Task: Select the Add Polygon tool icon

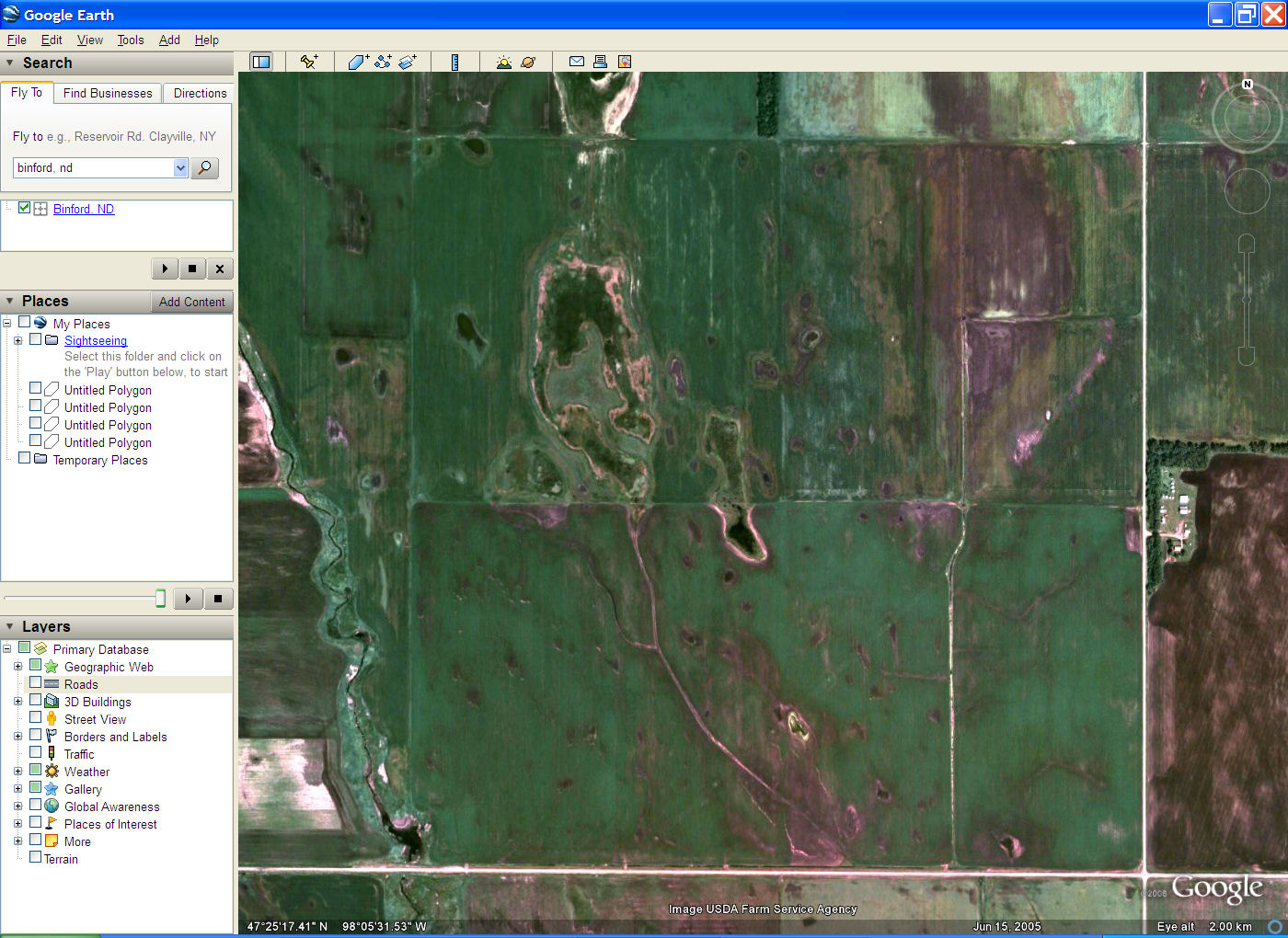Action: tap(358, 62)
